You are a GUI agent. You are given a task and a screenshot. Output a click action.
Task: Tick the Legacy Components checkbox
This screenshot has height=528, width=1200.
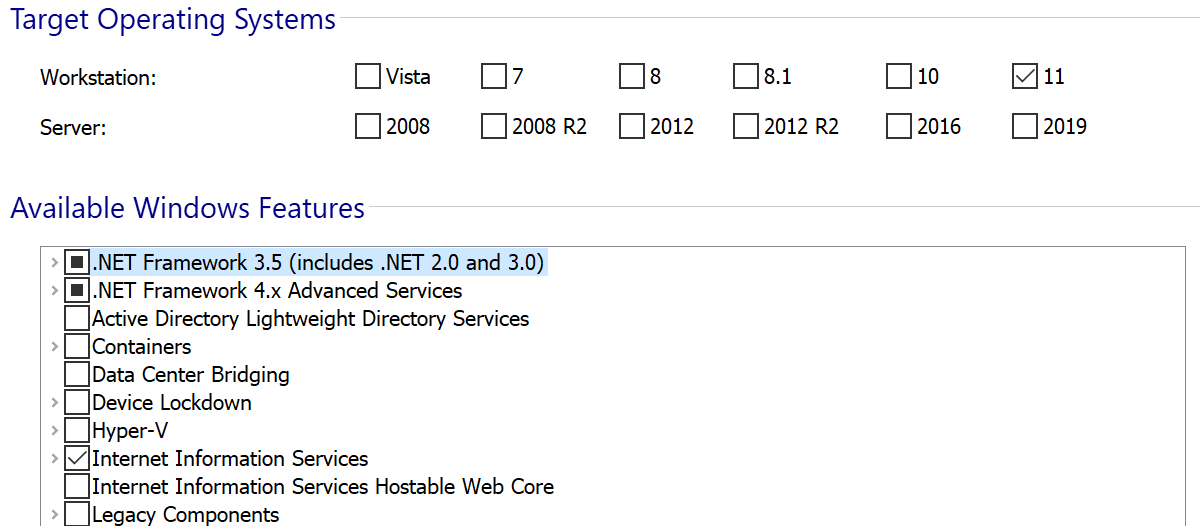77,515
